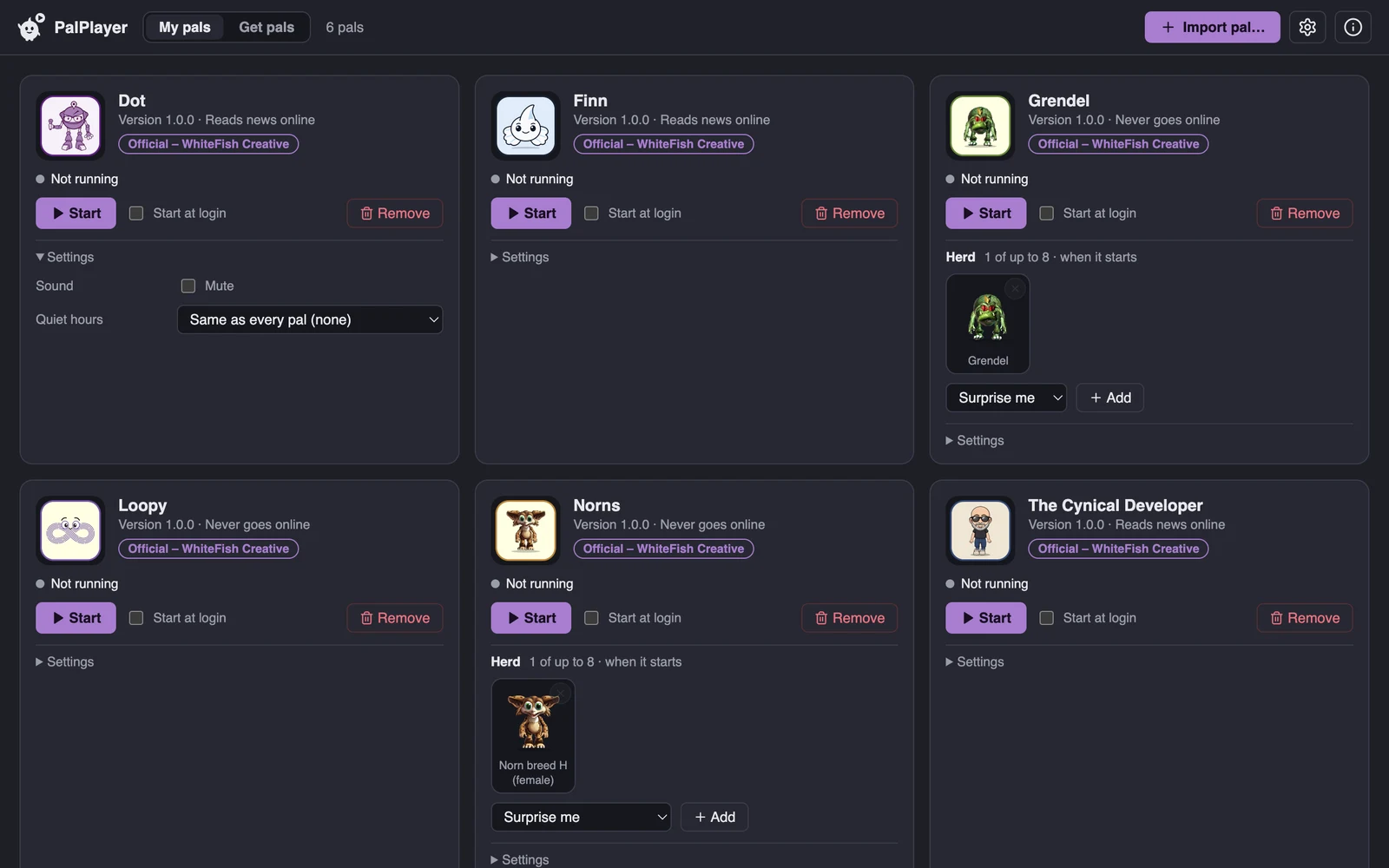
Task: Click Finn's water drop avatar icon
Action: click(525, 126)
